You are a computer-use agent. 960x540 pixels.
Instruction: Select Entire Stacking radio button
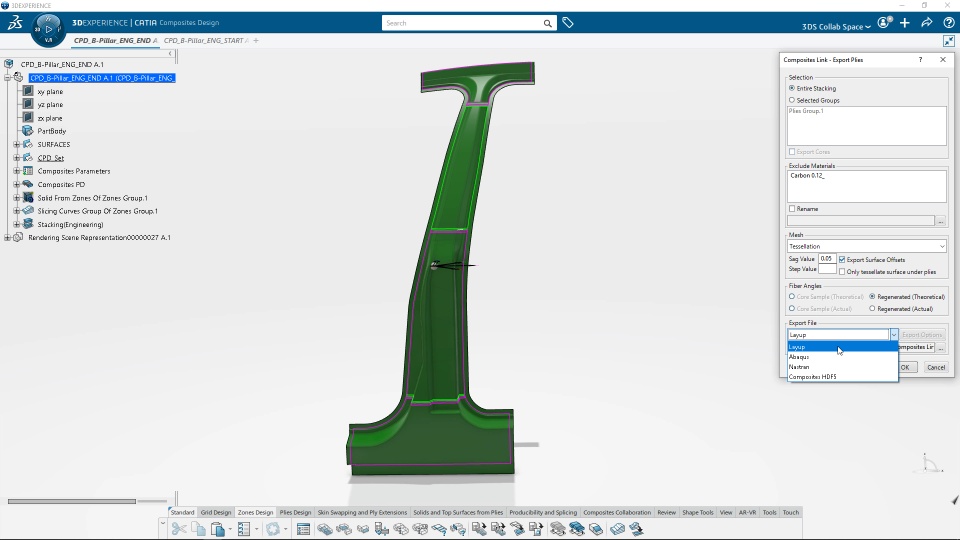point(792,88)
